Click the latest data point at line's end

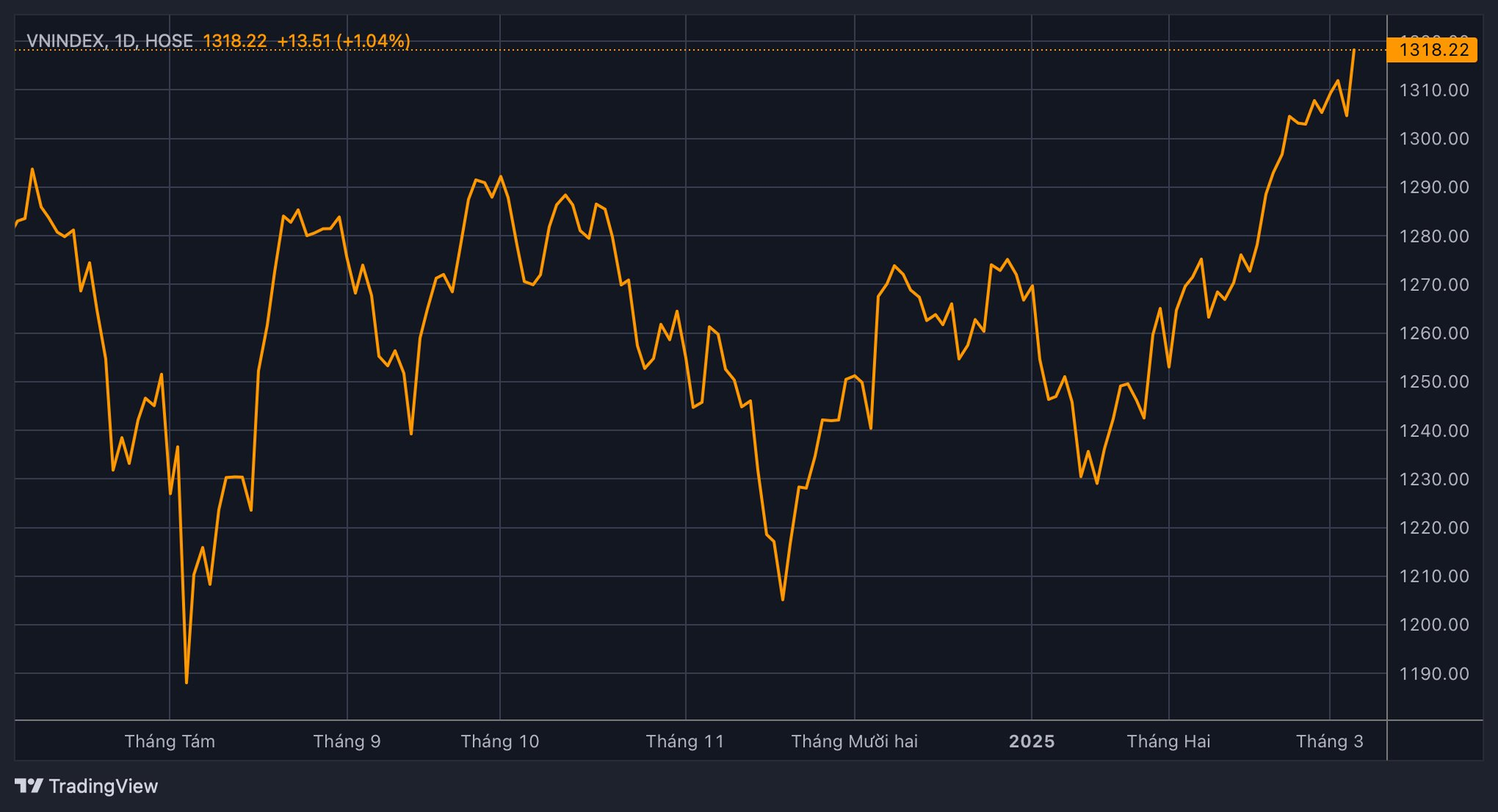coord(1354,50)
